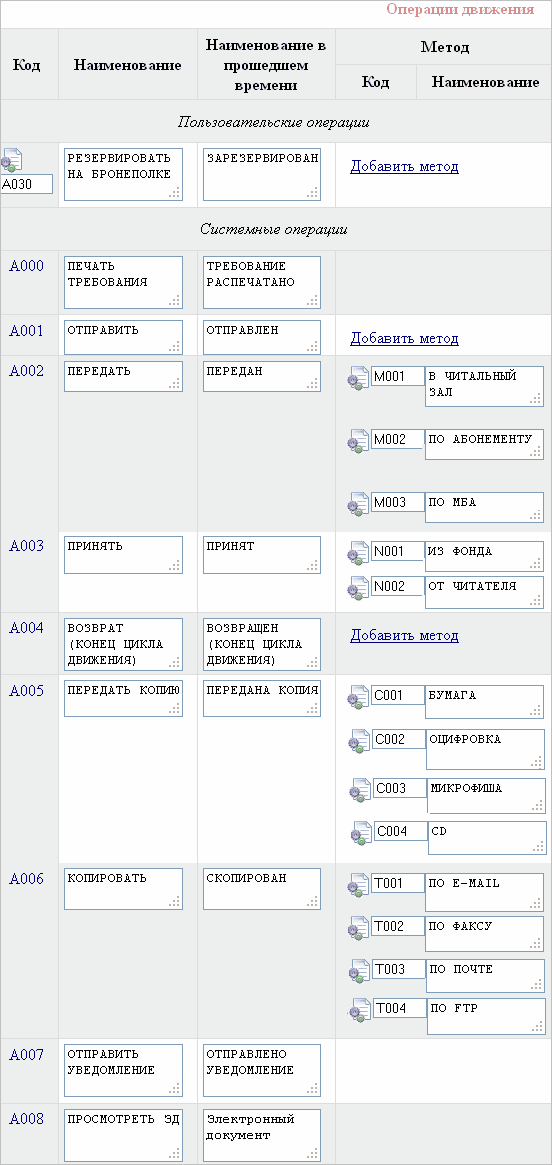This screenshot has height=1165, width=552.
Task: Click the A030 code input field
Action: (27, 184)
